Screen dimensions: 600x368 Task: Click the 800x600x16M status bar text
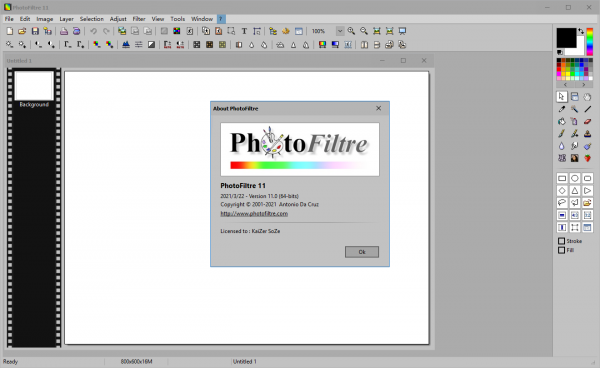point(136,361)
